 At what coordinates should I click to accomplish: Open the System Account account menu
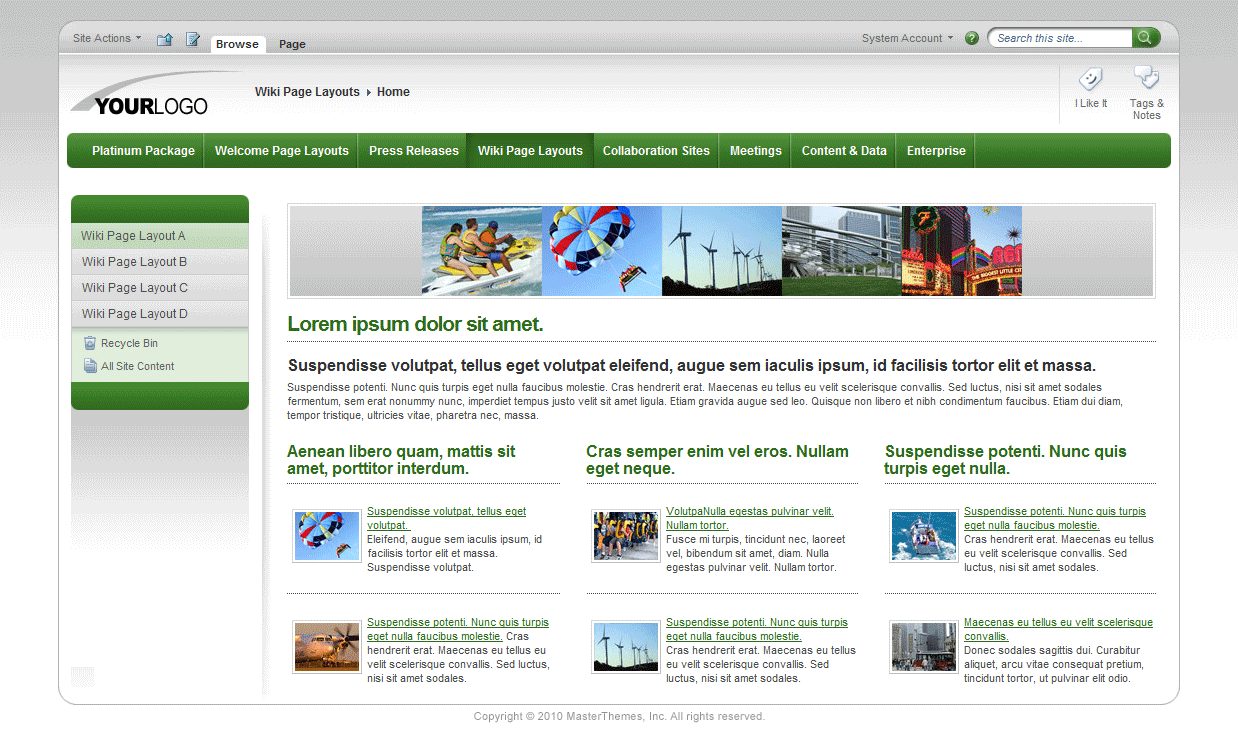point(905,38)
